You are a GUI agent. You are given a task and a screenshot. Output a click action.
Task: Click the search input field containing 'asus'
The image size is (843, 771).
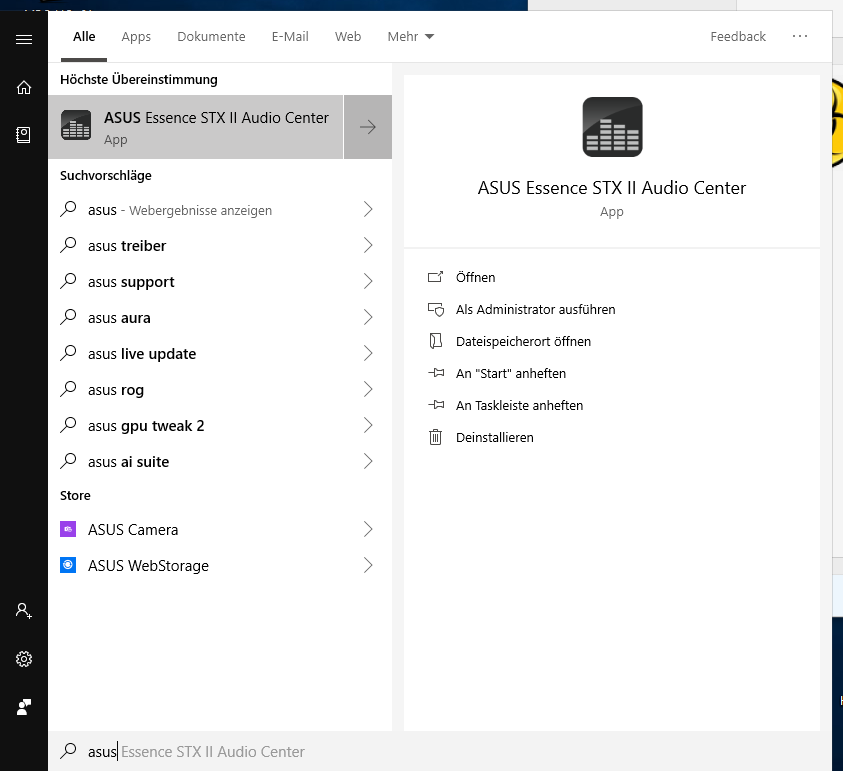[440, 751]
